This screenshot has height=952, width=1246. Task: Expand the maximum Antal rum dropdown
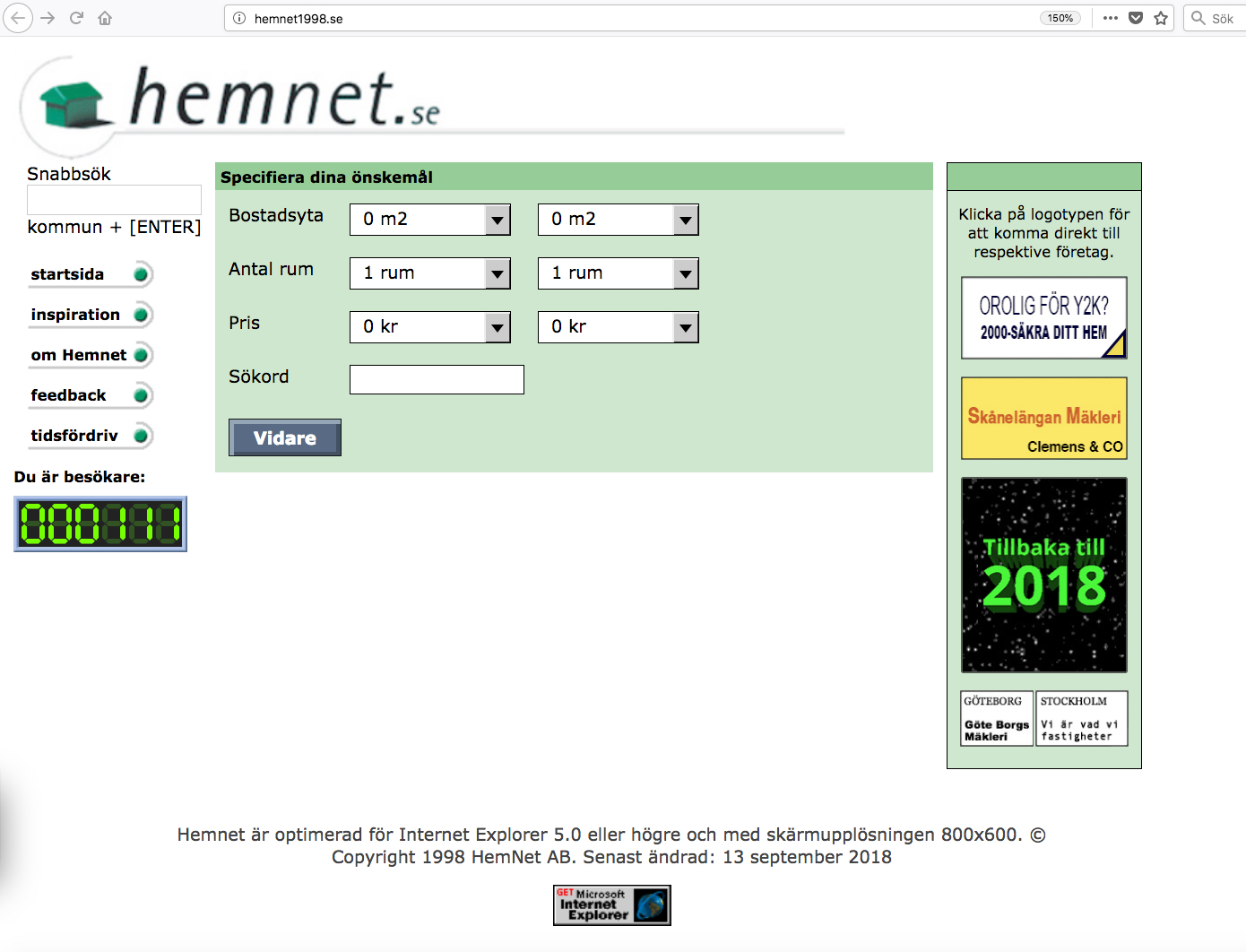tap(618, 273)
